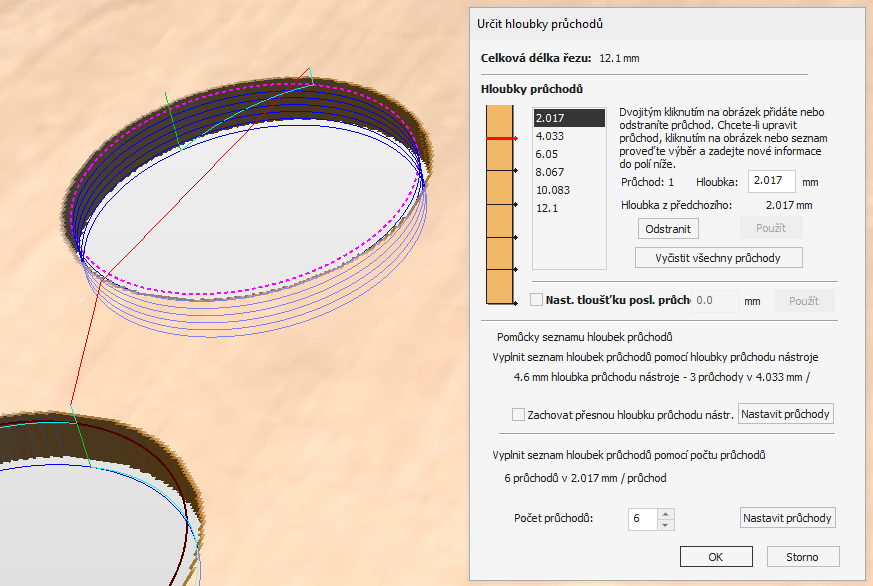Decrease Počet průchodů with down arrow

point(667,524)
